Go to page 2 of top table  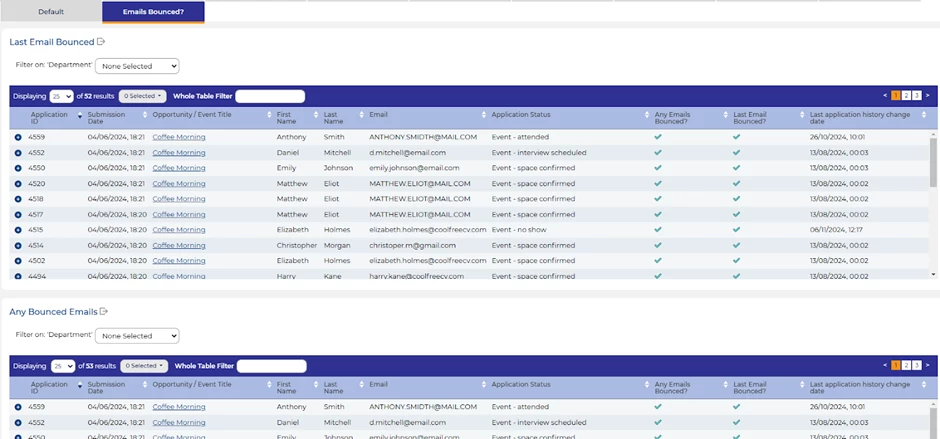coord(906,95)
